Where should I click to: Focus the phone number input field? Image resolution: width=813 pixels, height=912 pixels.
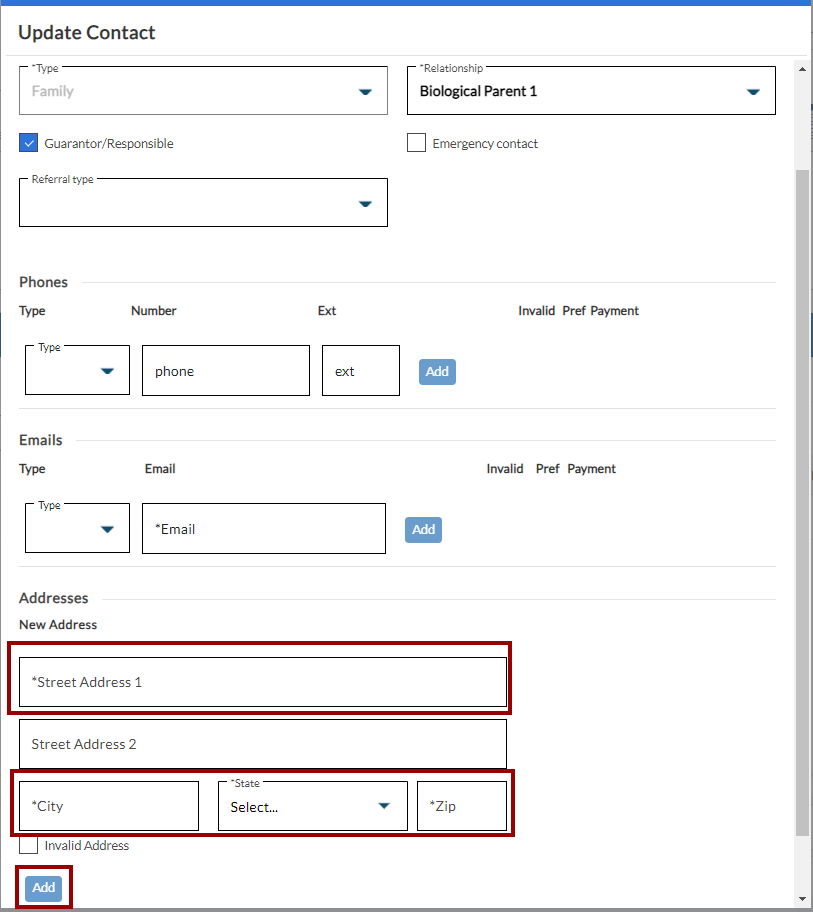(225, 371)
